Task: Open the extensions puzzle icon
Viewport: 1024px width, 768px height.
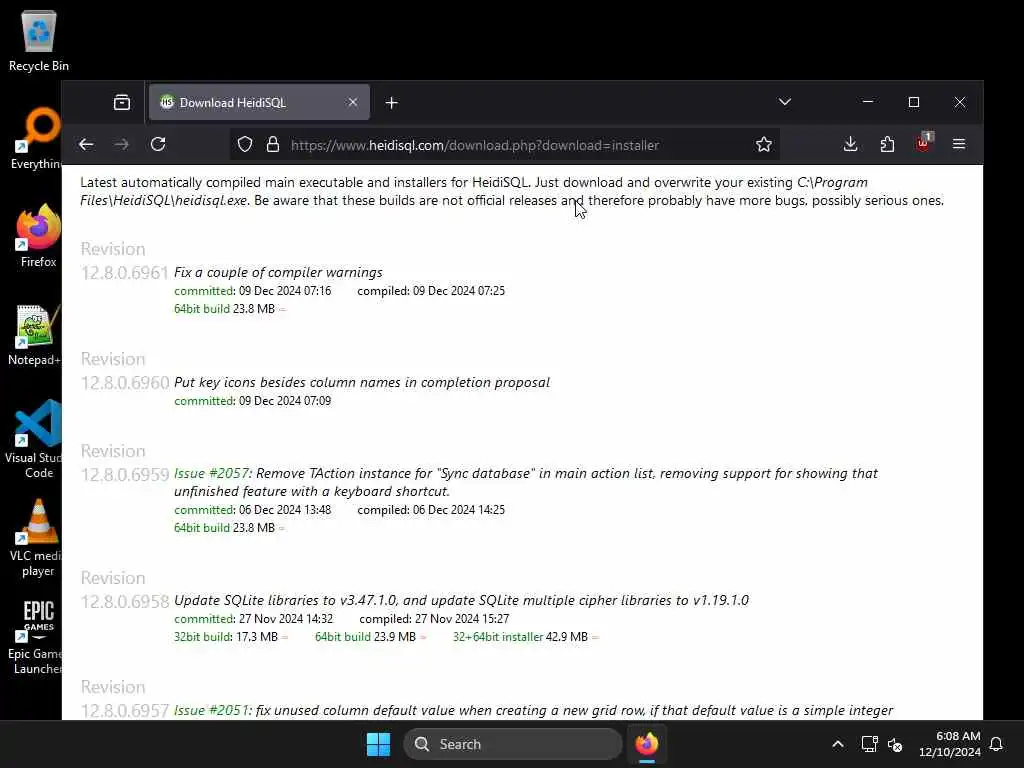Action: coord(887,144)
